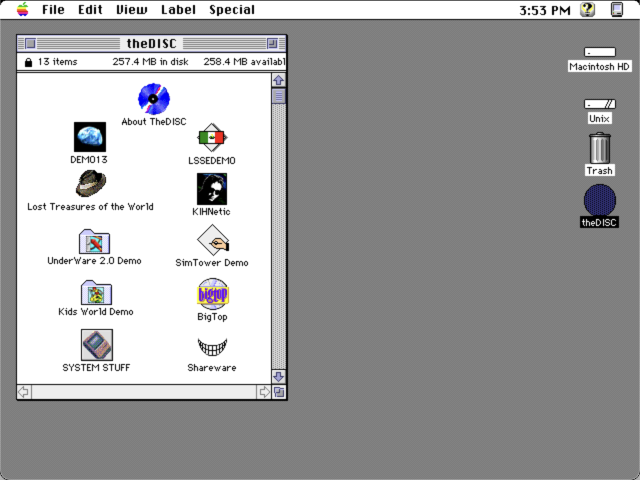This screenshot has height=480, width=640.
Task: Click the Trash can icon
Action: pyautogui.click(x=600, y=148)
